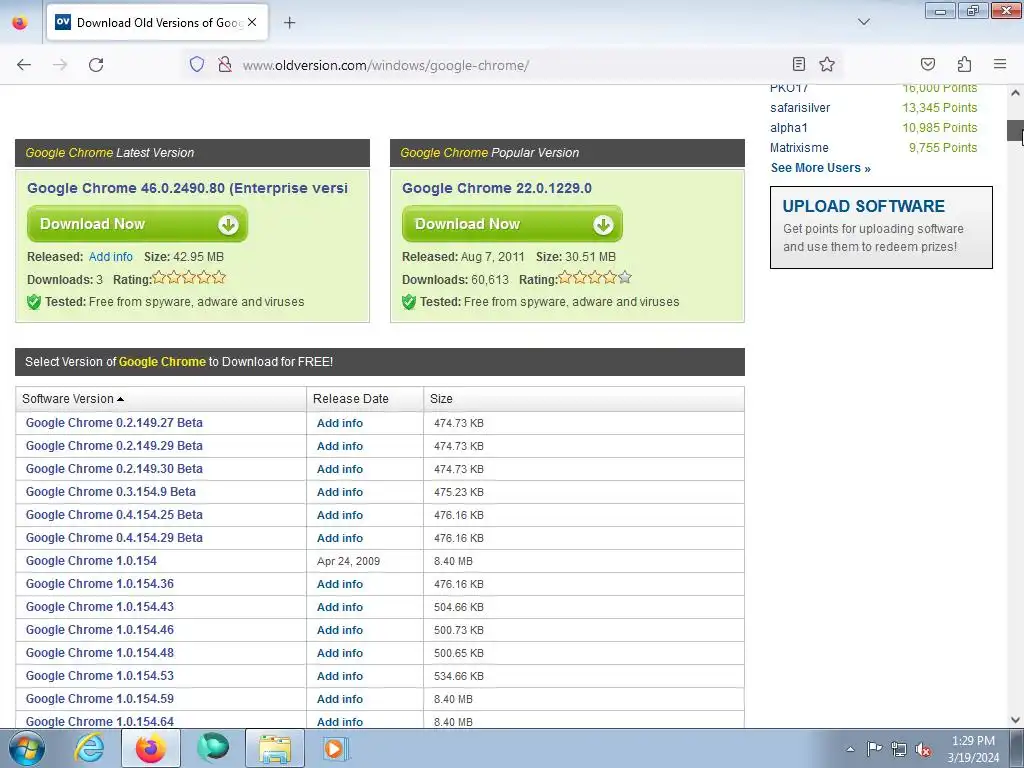The width and height of the screenshot is (1024, 768).
Task: Open Google Chrome 1.0.154.48 link
Action: [99, 652]
